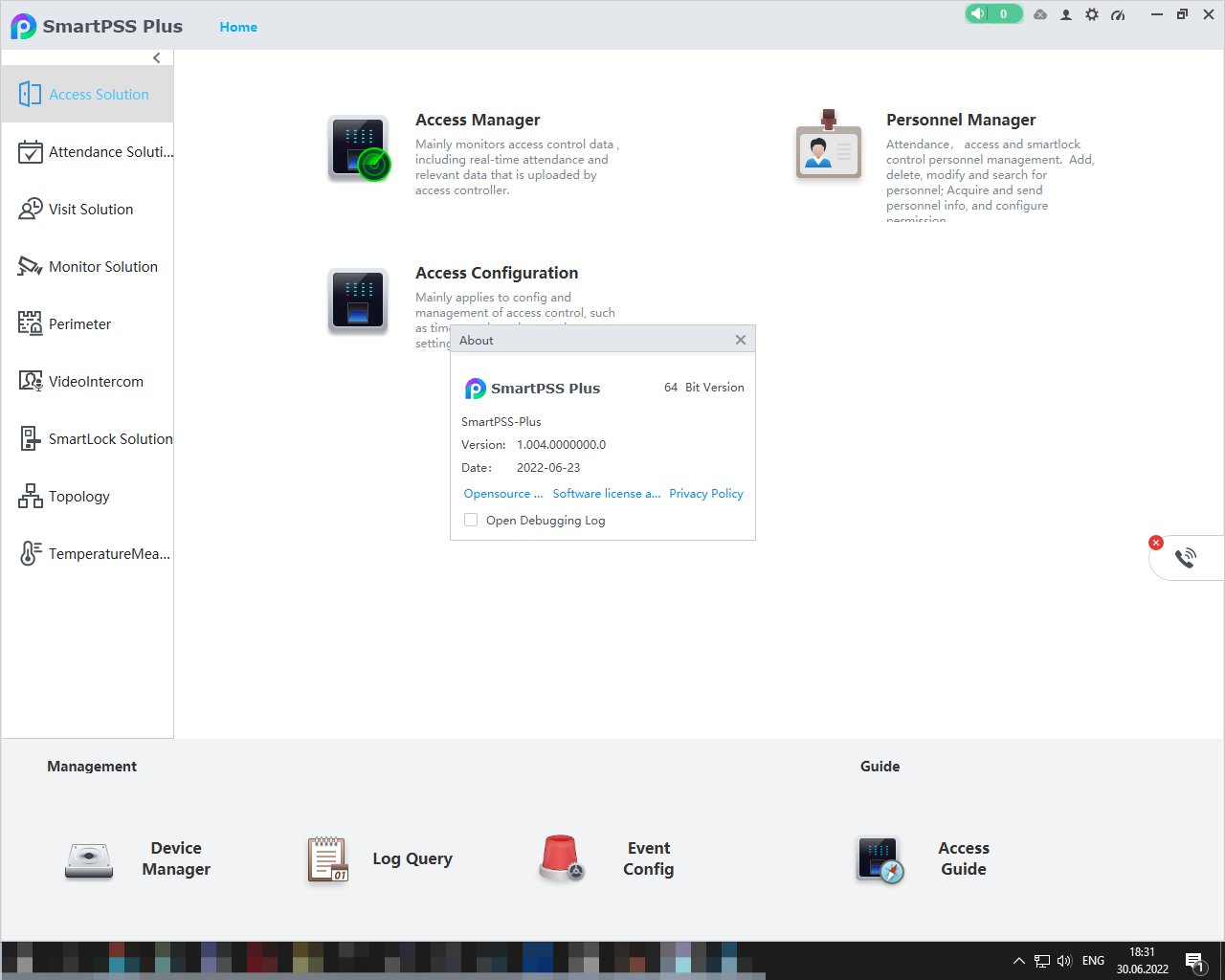Open Access Manager module icon
The image size is (1225, 980).
point(359,148)
